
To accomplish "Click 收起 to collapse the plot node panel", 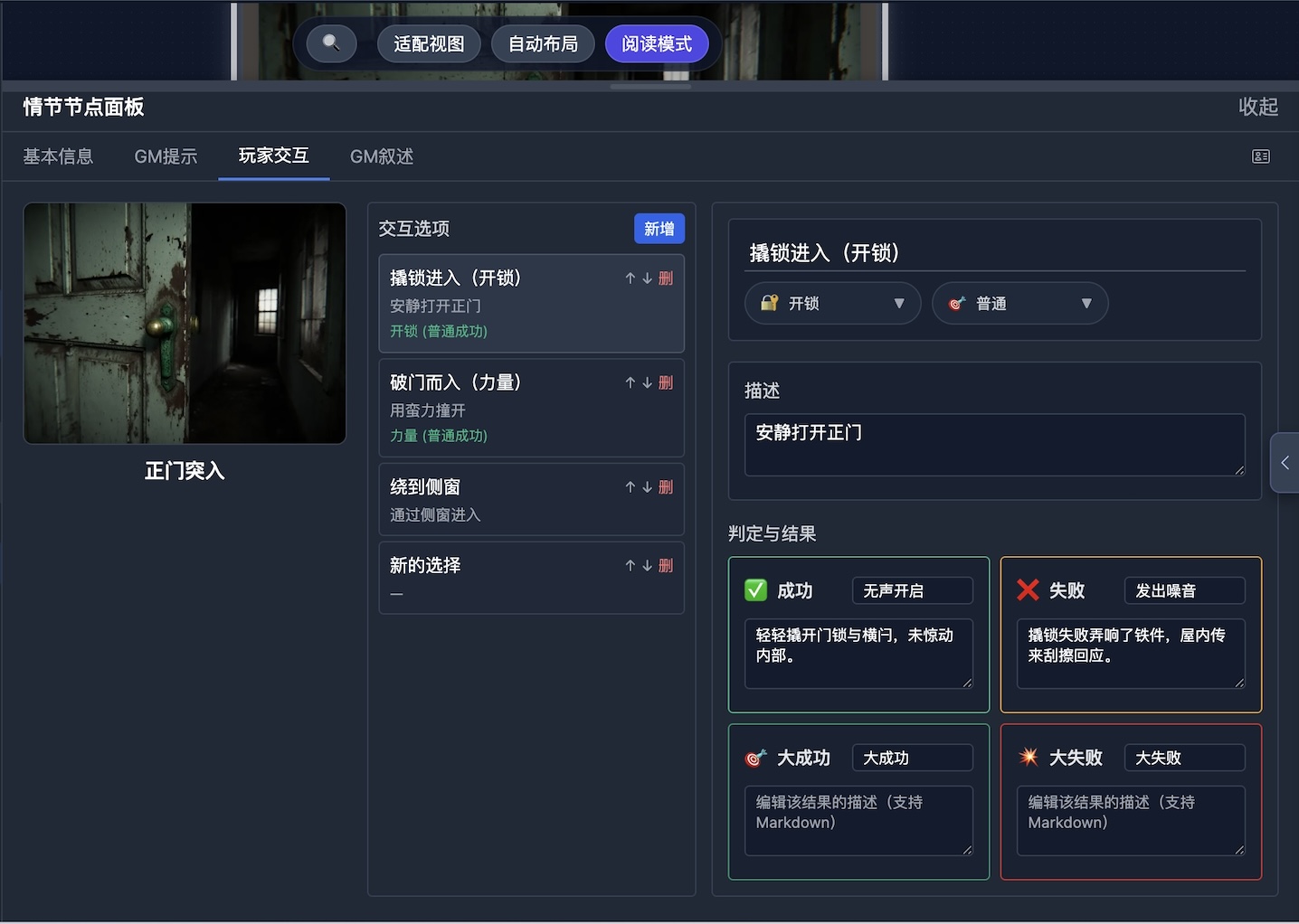I will (x=1256, y=107).
